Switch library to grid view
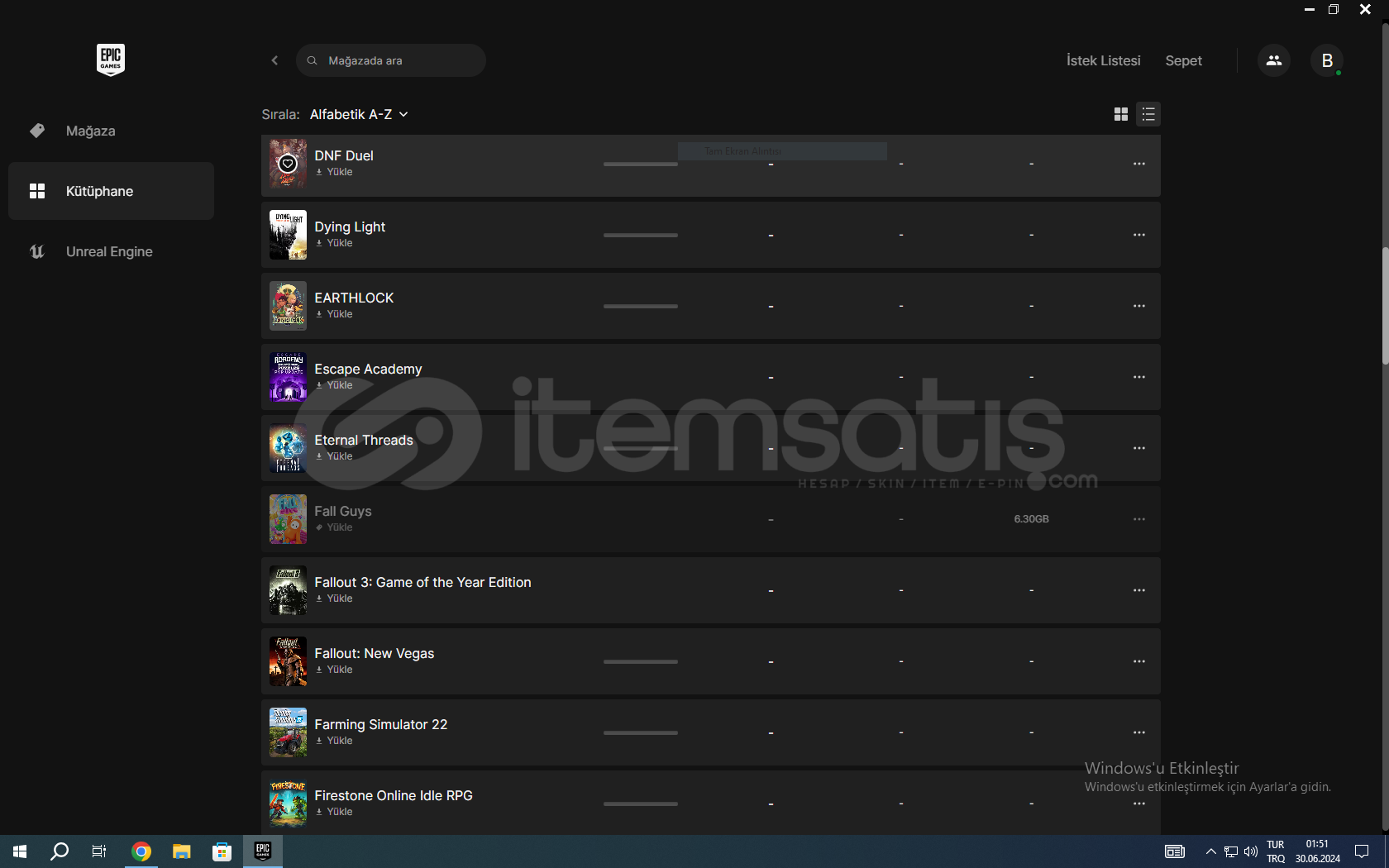The image size is (1389, 868). tap(1120, 114)
